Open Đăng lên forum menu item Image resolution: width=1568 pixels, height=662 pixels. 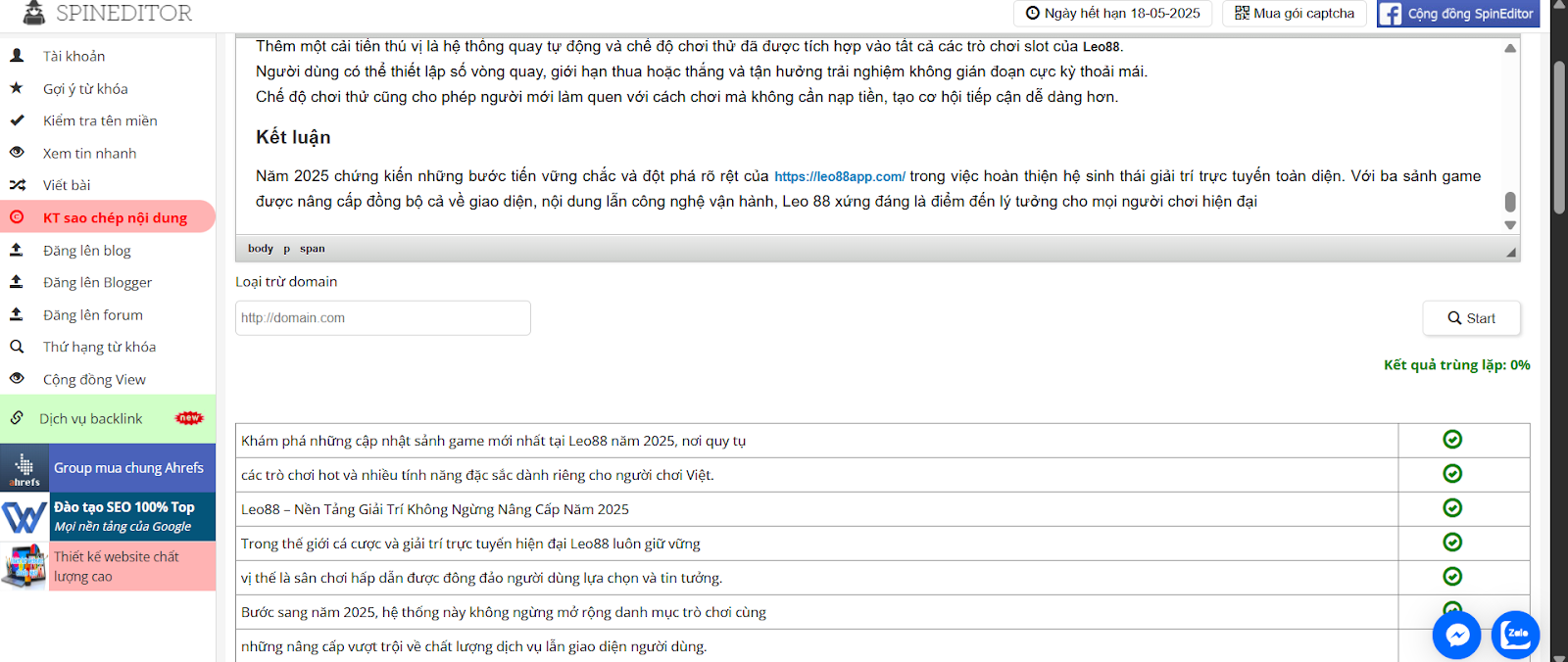[108, 314]
